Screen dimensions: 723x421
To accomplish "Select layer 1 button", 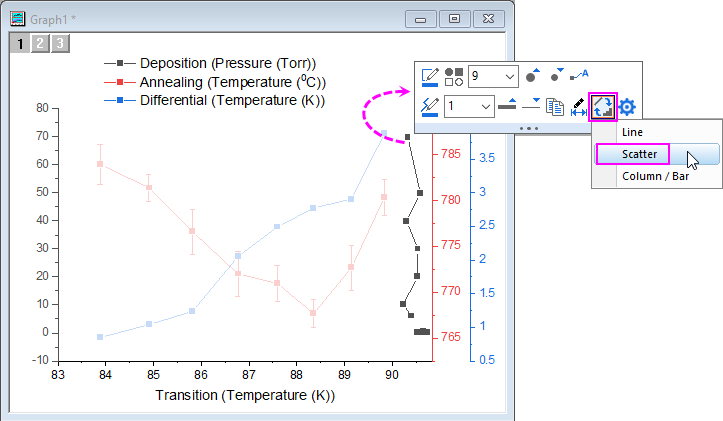I will coord(18,43).
